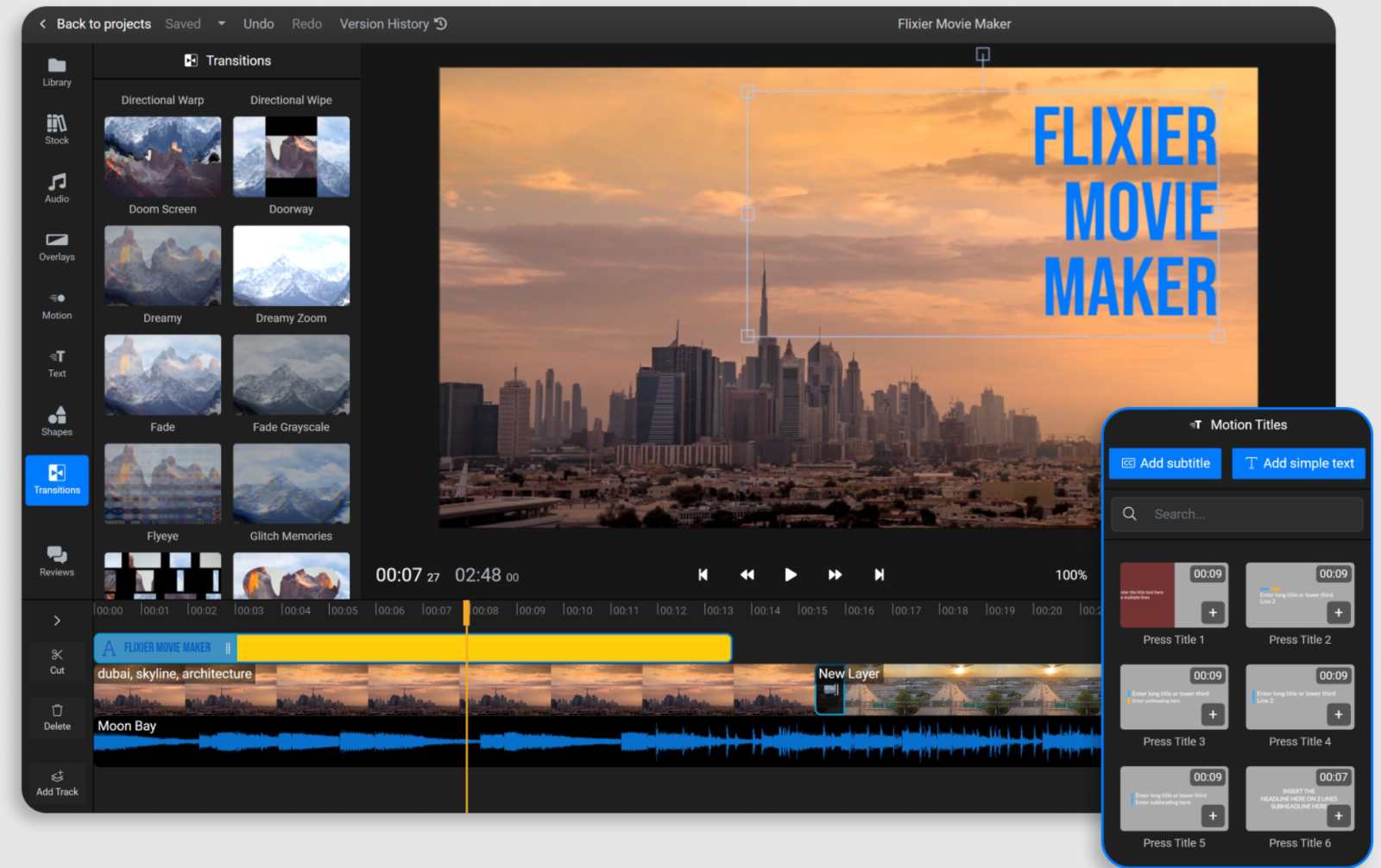Viewport: 1381px width, 868px height.
Task: Select Flyeye transition thumbnail
Action: (x=162, y=483)
